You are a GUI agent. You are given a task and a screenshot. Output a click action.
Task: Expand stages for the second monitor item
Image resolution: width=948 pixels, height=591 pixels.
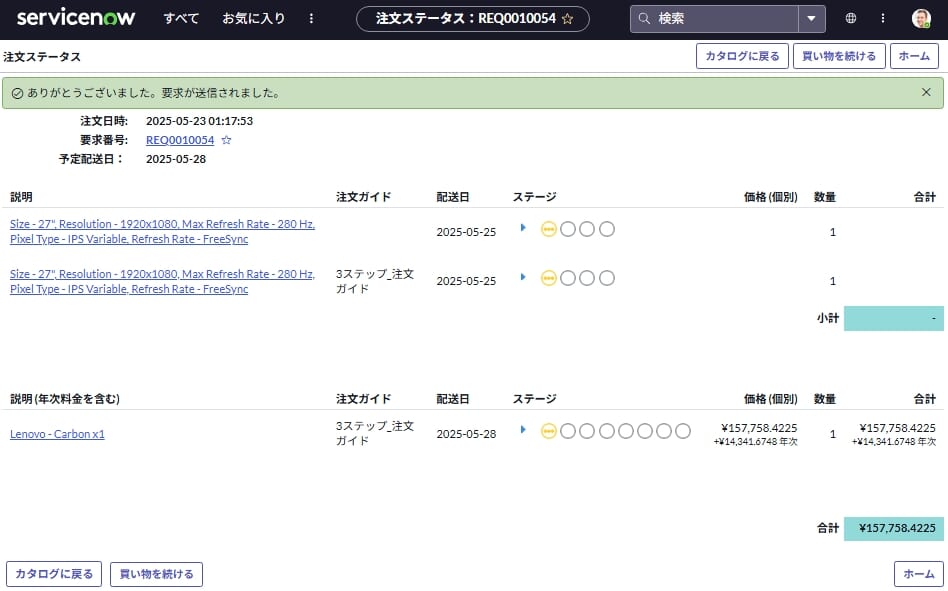523,277
